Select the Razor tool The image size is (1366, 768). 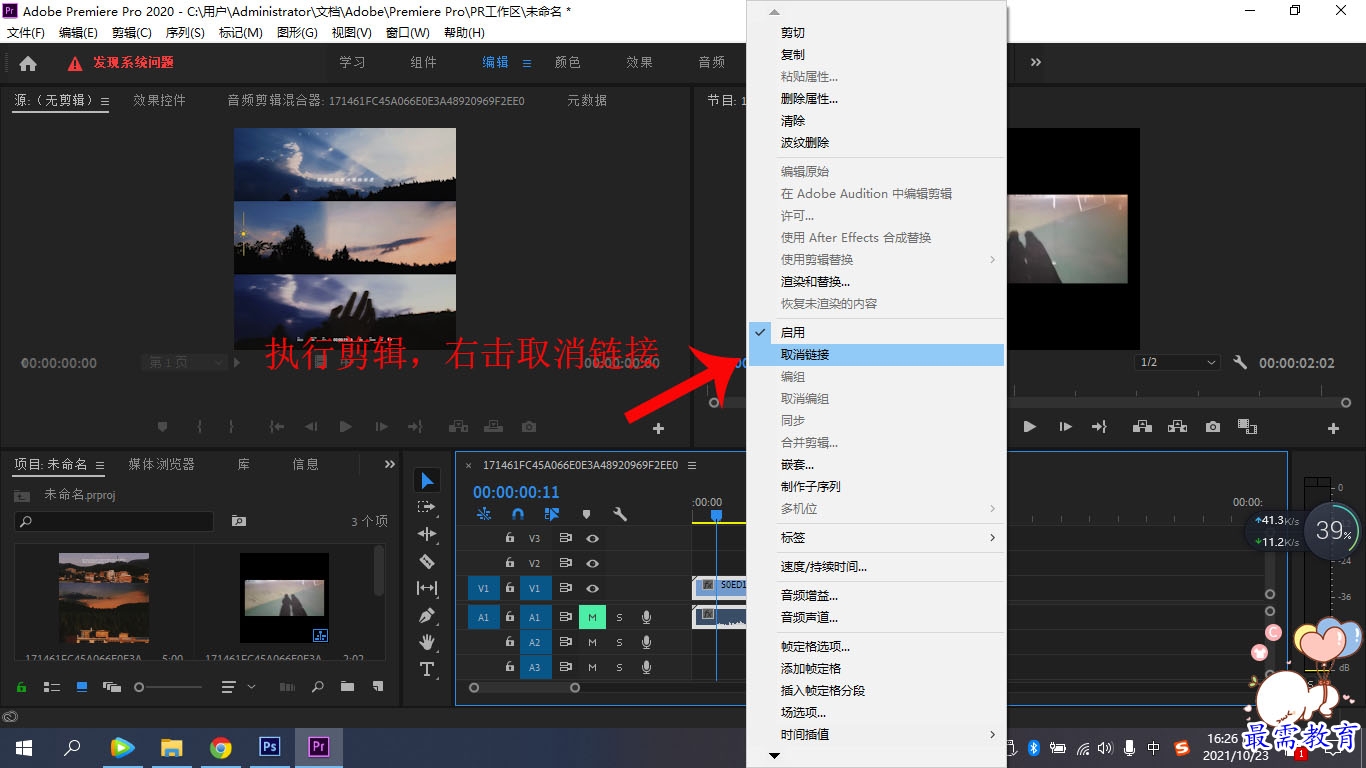pos(427,562)
